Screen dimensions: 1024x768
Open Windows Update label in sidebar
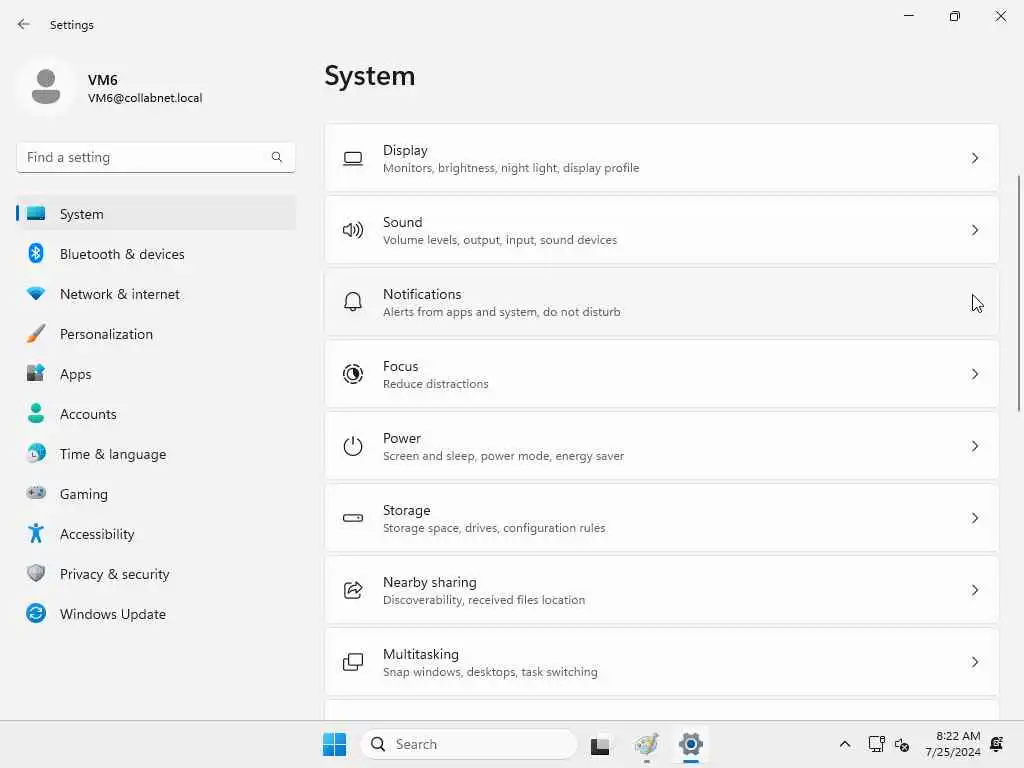(x=113, y=614)
